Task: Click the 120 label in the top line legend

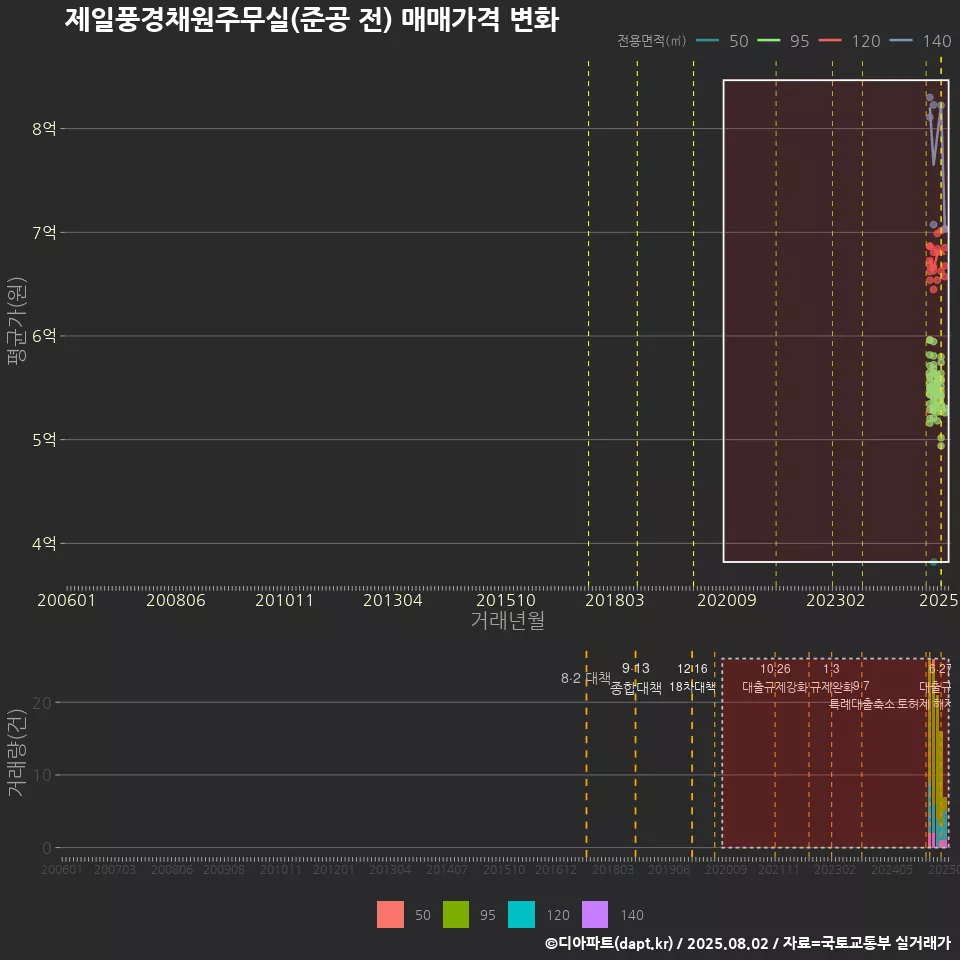Action: pos(866,41)
